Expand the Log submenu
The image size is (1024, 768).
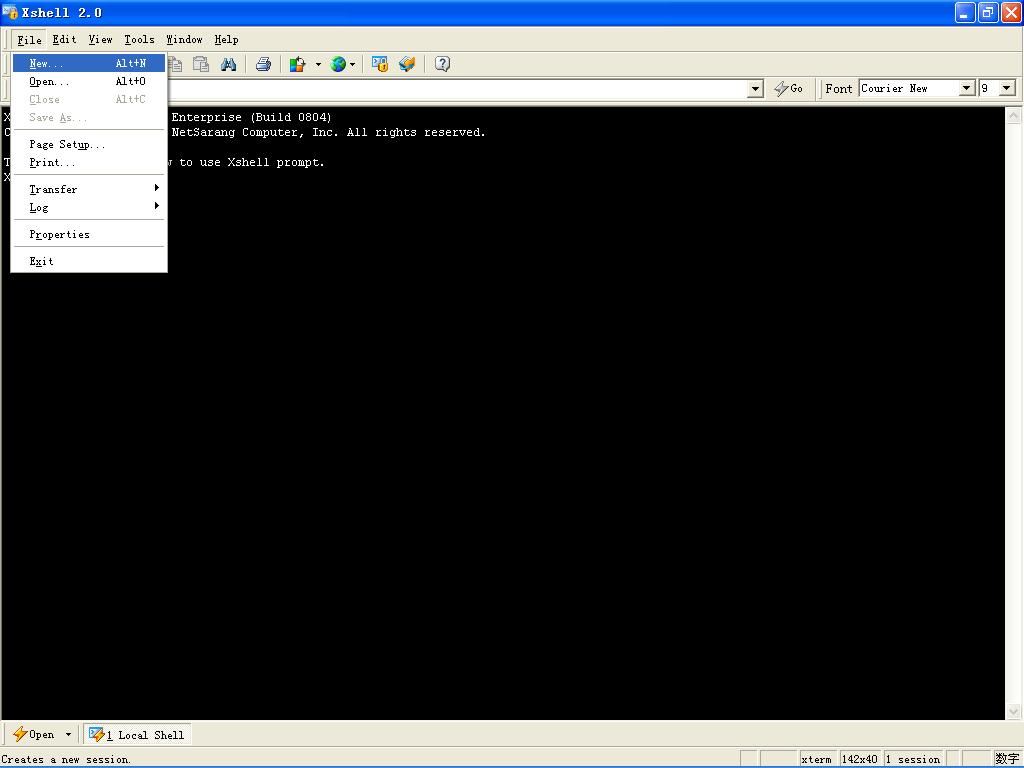89,207
